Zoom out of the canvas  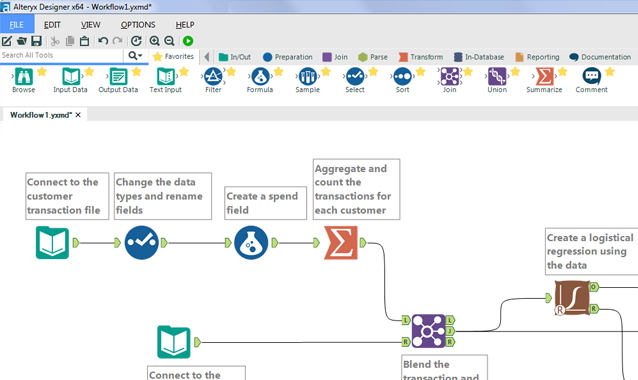(169, 41)
